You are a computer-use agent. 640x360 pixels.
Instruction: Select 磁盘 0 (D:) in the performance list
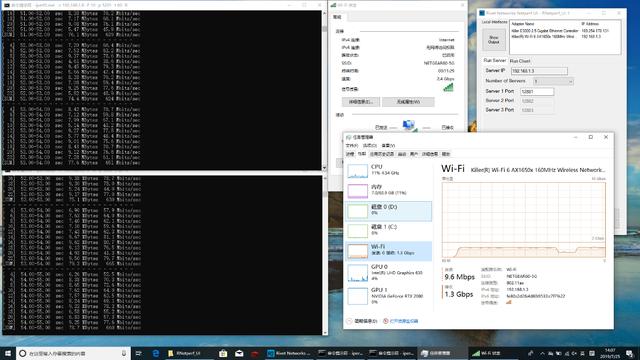(x=388, y=211)
